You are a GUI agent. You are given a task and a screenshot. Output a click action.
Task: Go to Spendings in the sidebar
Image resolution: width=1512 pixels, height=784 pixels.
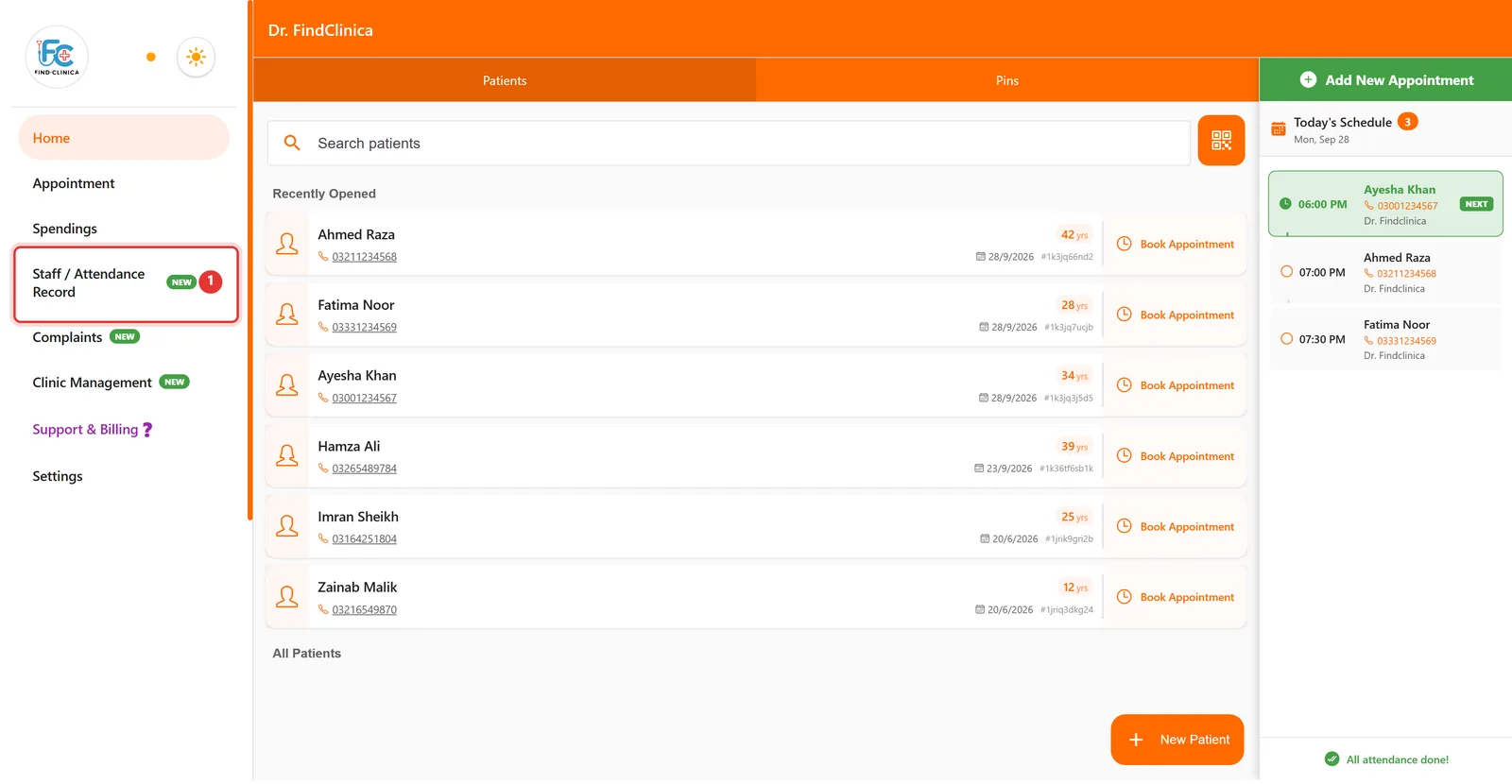tap(64, 229)
